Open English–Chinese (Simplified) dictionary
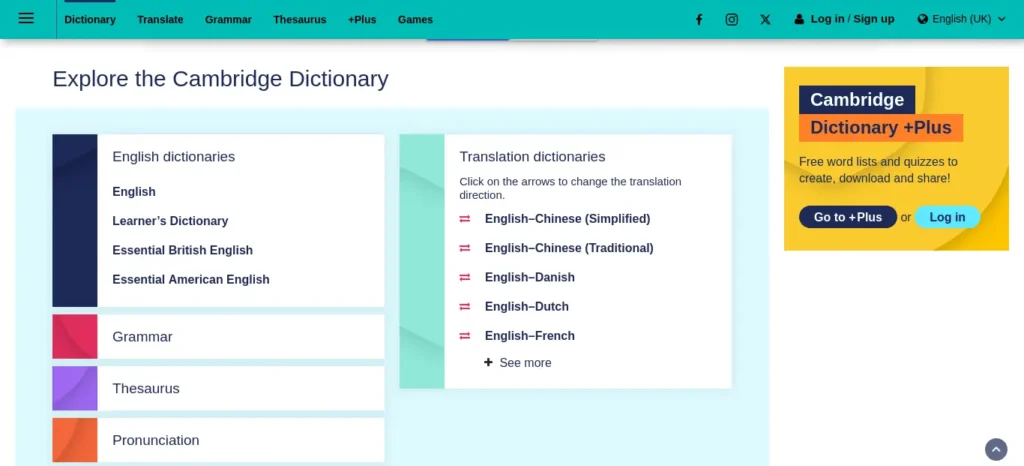The image size is (1024, 466). (568, 219)
